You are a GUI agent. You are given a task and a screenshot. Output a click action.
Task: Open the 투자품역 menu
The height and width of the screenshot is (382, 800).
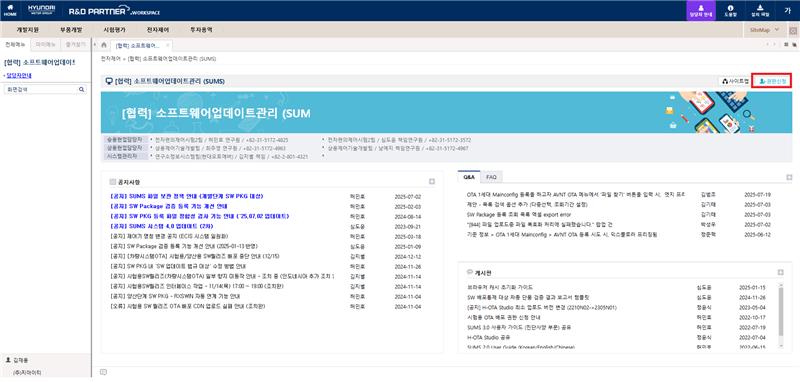(202, 30)
